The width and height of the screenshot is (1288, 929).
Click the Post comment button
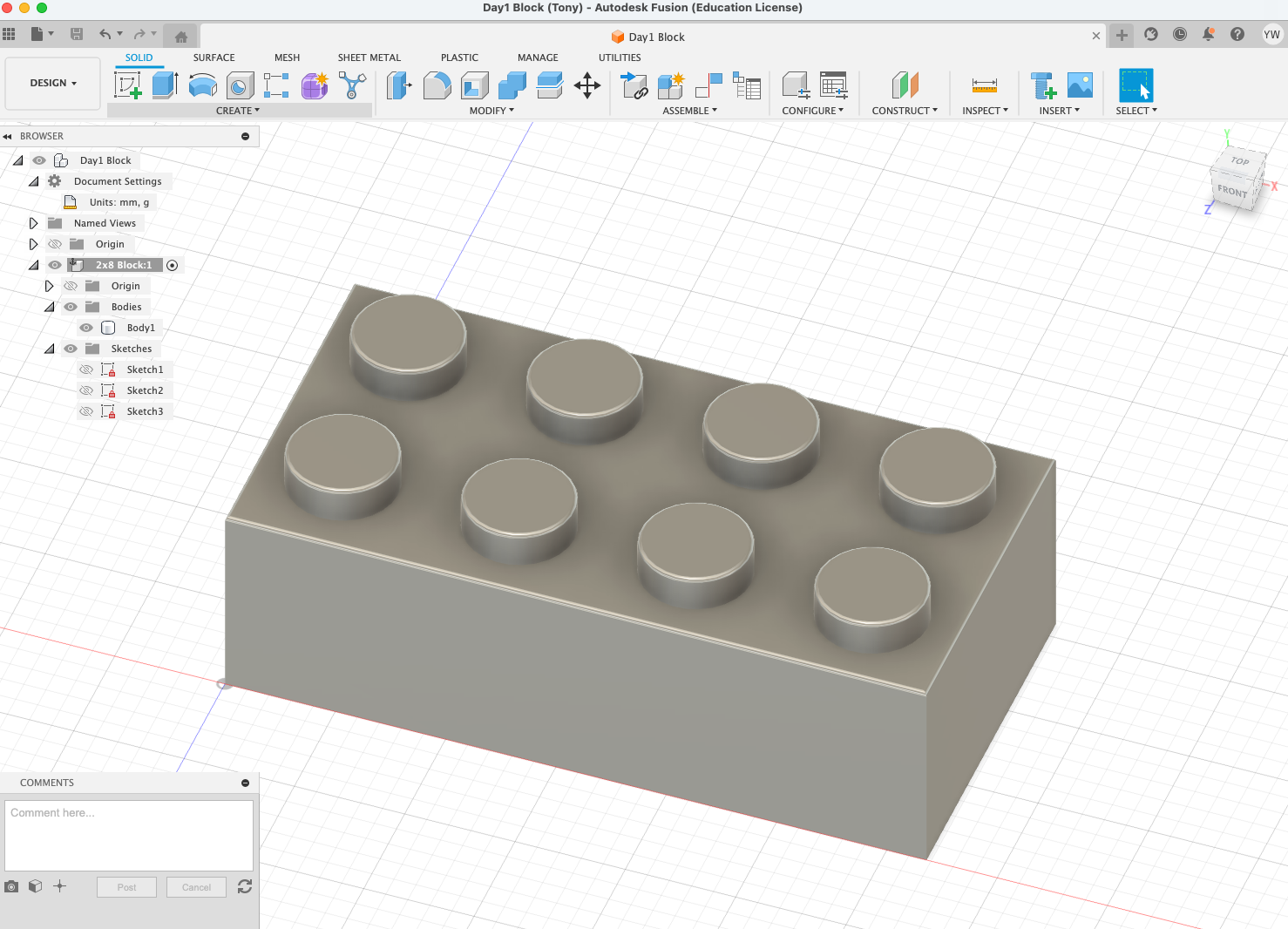tap(126, 887)
